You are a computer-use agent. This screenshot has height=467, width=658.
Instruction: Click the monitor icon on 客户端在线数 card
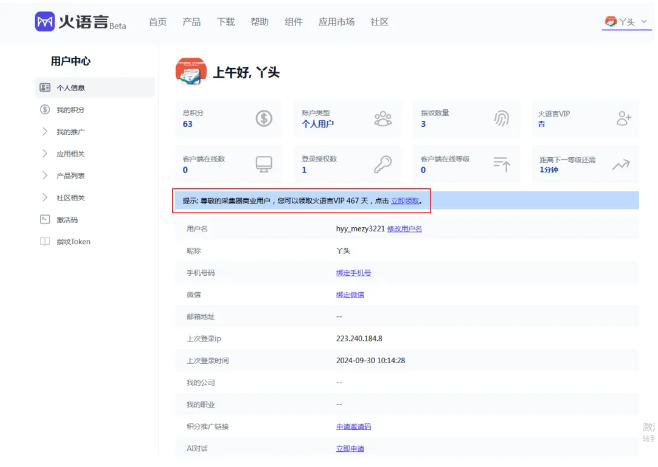coord(264,164)
